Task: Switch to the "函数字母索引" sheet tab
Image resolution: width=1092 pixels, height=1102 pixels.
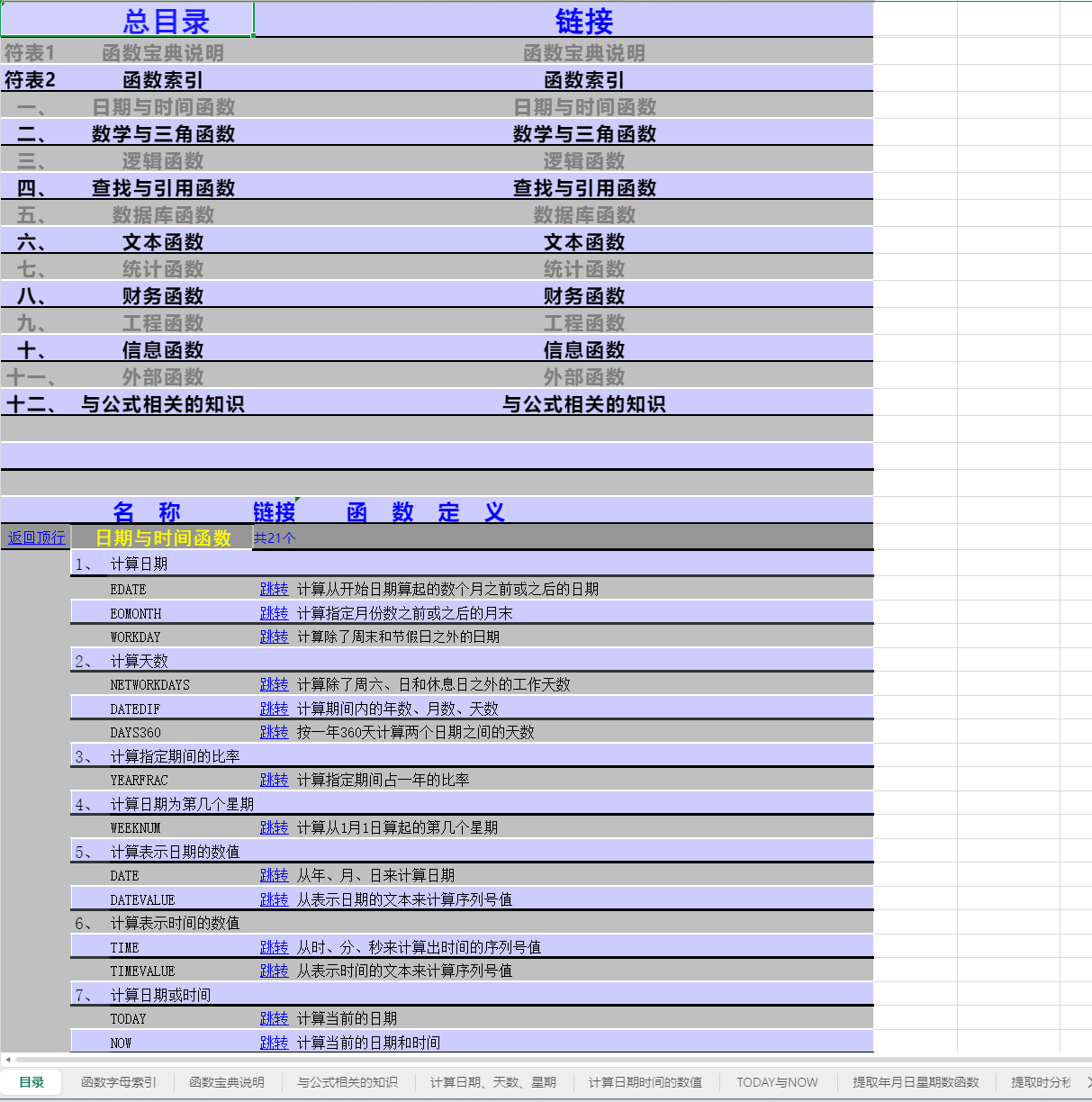Action: pos(117,1082)
